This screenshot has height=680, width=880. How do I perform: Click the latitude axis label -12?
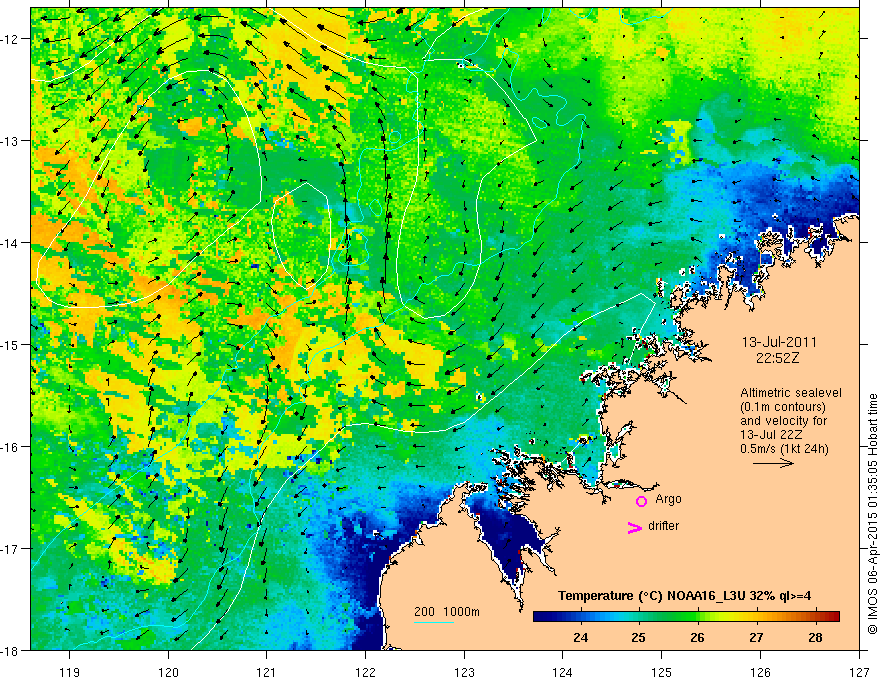11,39
